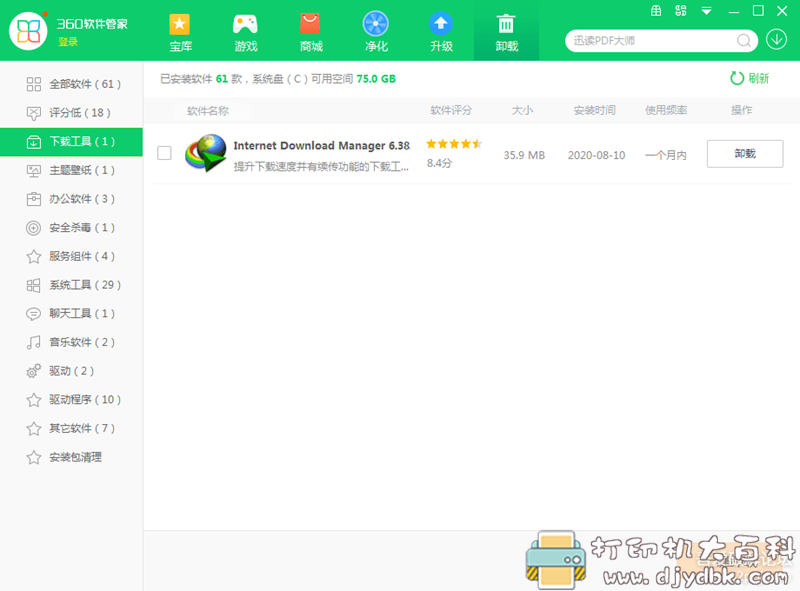800x591 pixels.
Task: Sort by 安装时间 column header
Action: tap(594, 110)
